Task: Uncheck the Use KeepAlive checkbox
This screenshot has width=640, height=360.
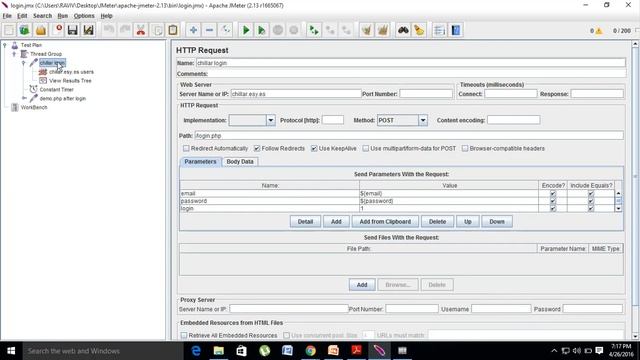Action: coord(314,148)
